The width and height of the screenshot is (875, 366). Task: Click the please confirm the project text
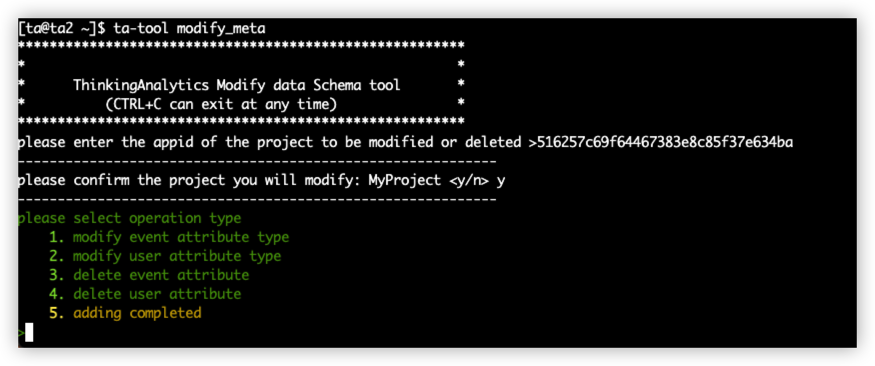click(189, 181)
